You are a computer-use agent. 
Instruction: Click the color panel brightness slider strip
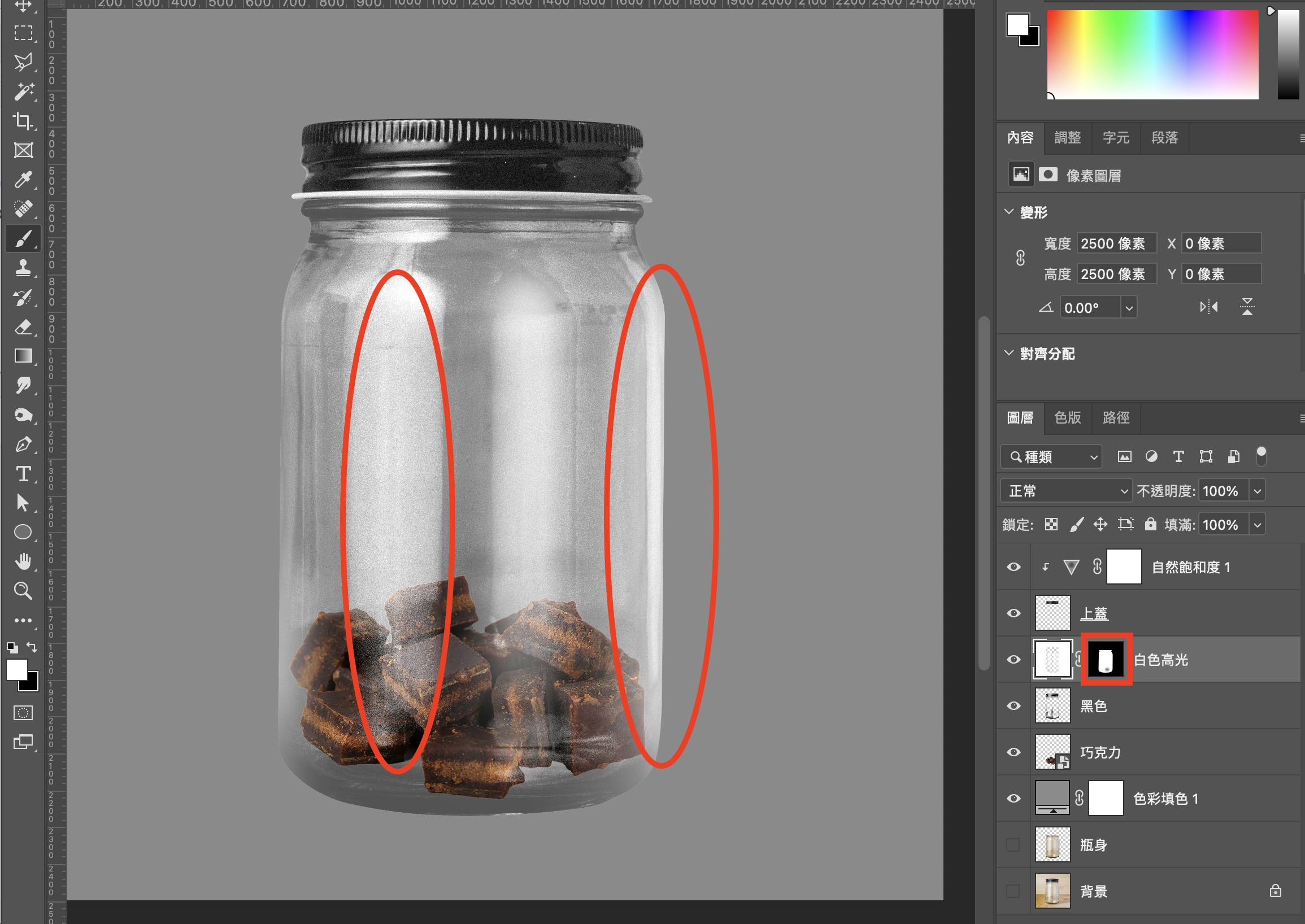pos(1289,54)
